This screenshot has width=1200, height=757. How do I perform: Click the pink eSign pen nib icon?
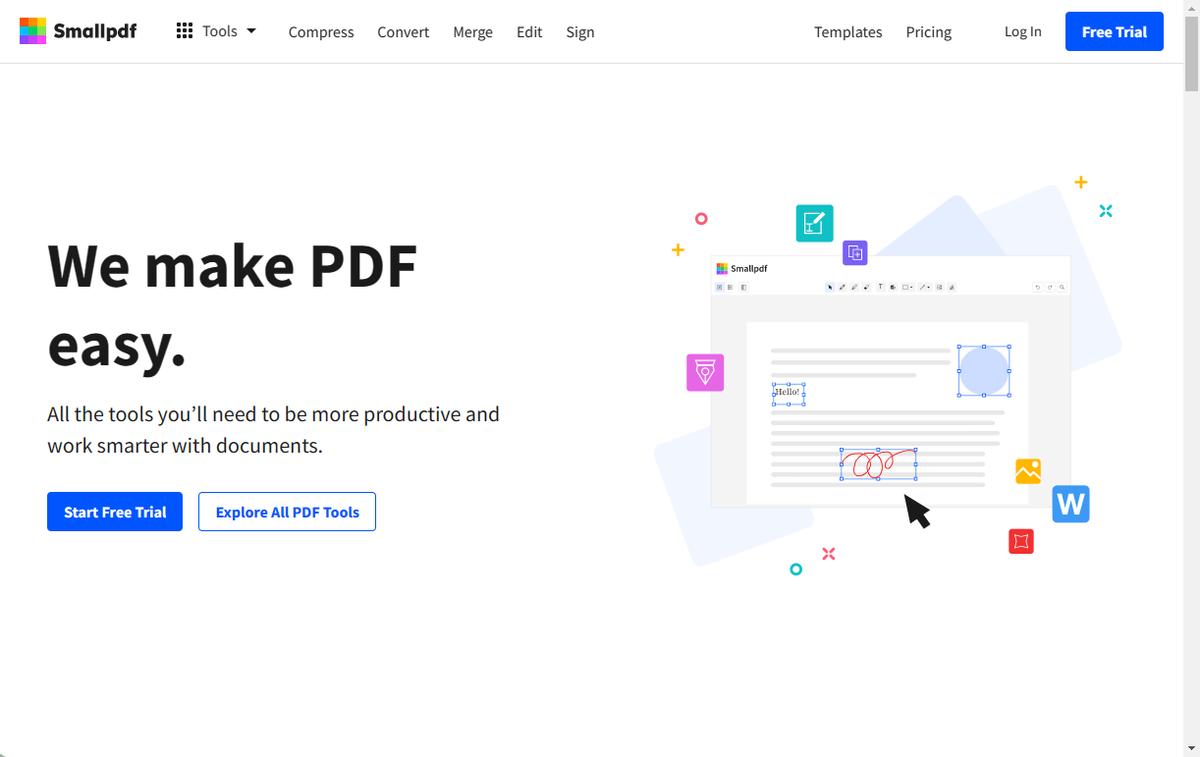point(705,372)
